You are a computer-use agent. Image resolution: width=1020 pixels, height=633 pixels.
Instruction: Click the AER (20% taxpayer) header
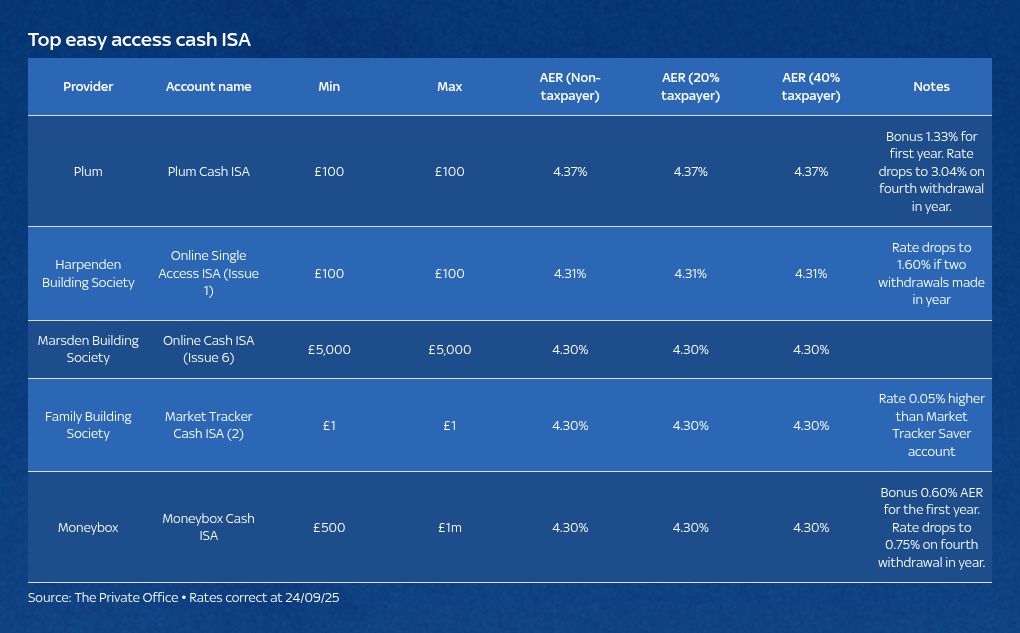(x=690, y=87)
